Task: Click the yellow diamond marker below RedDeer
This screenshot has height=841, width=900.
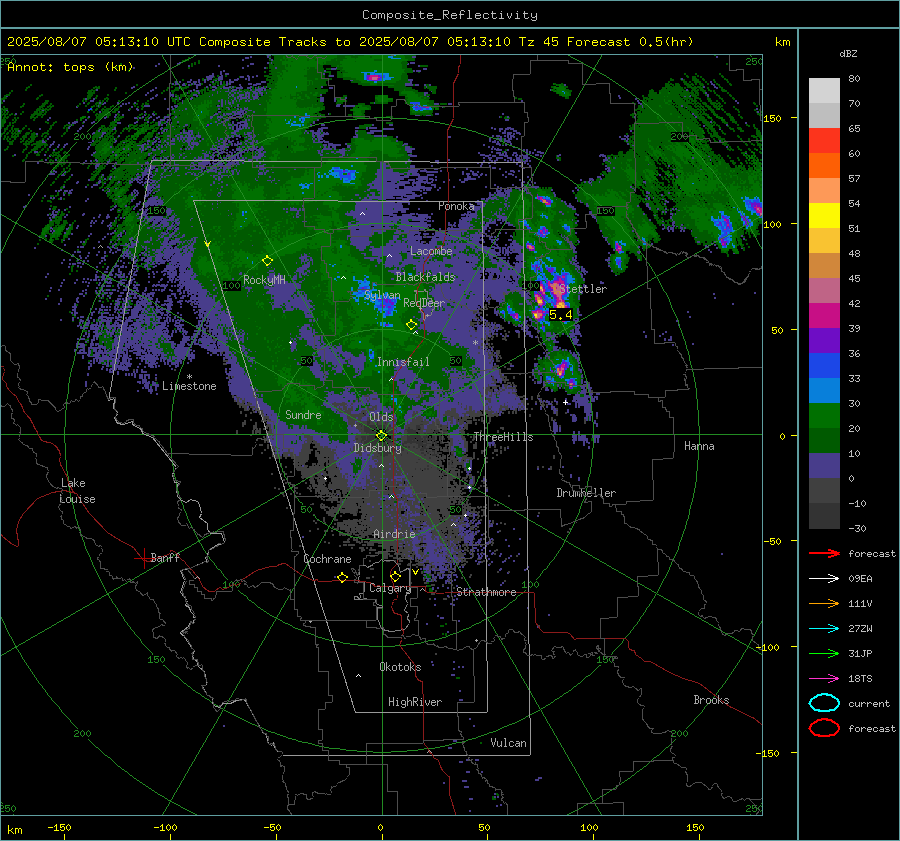Action: pos(411,324)
